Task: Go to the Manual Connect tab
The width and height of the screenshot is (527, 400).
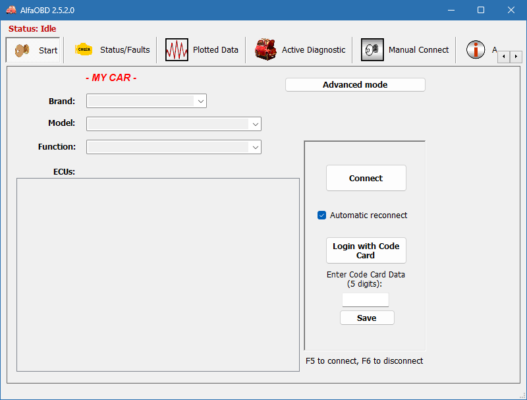Action: [405, 50]
